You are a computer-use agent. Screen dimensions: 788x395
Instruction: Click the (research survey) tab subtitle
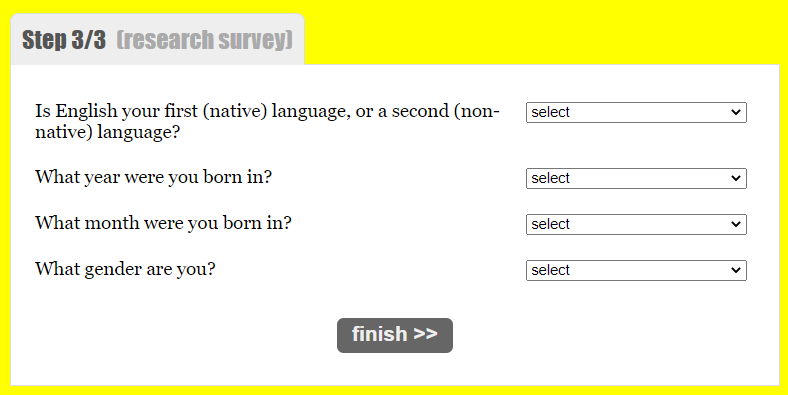(x=205, y=40)
